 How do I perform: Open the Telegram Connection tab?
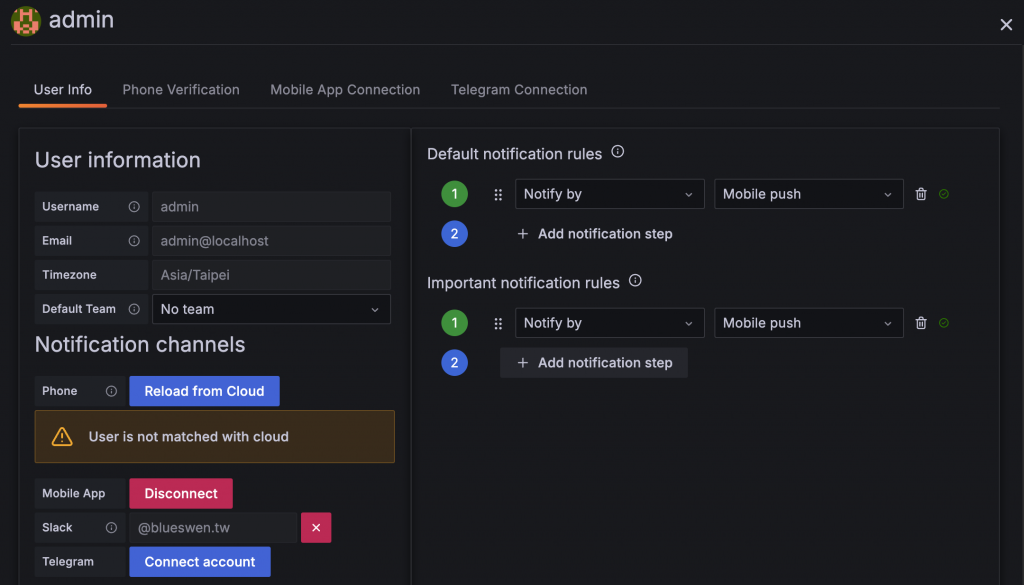coord(519,90)
